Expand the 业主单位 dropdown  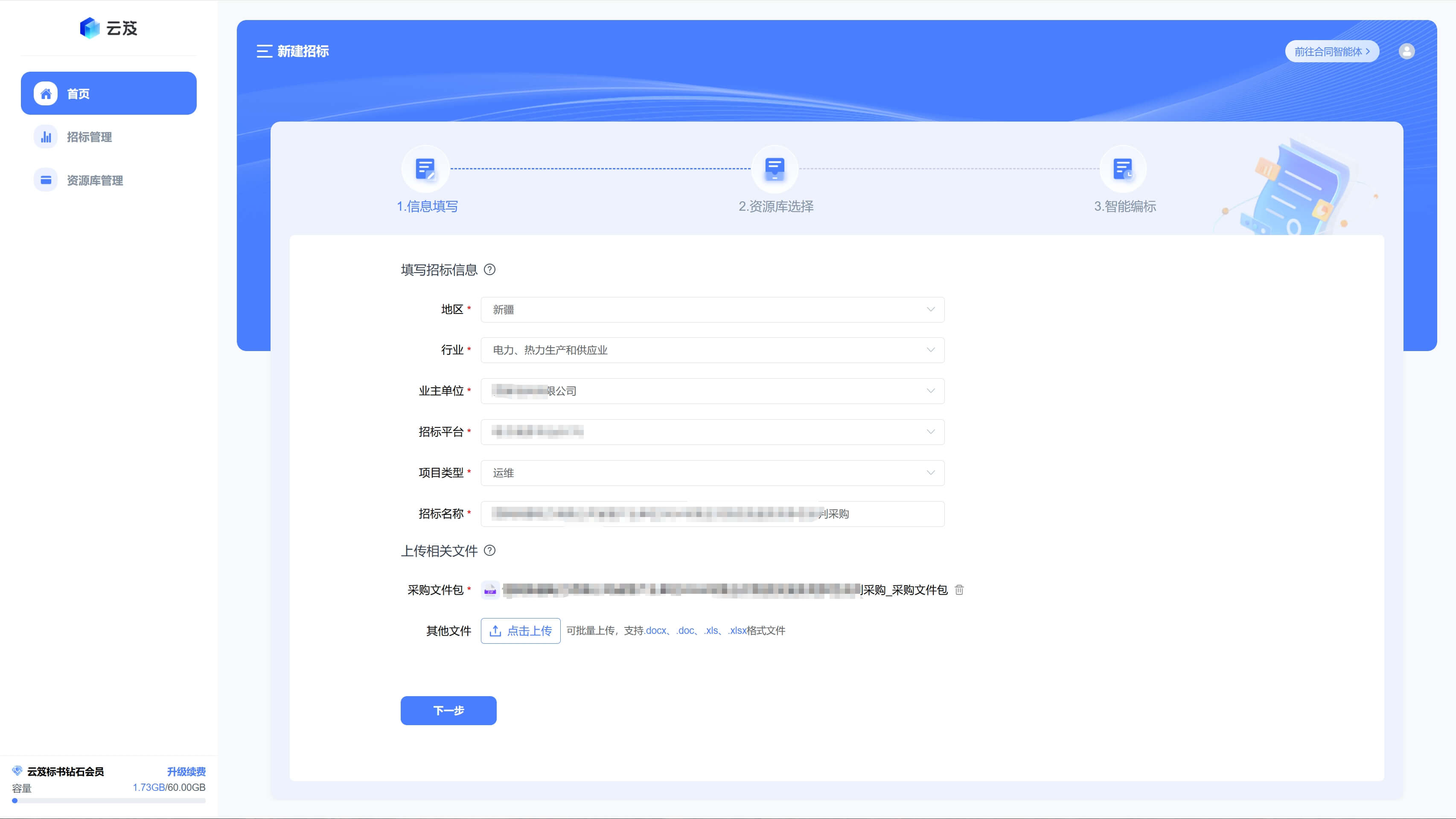click(x=712, y=391)
